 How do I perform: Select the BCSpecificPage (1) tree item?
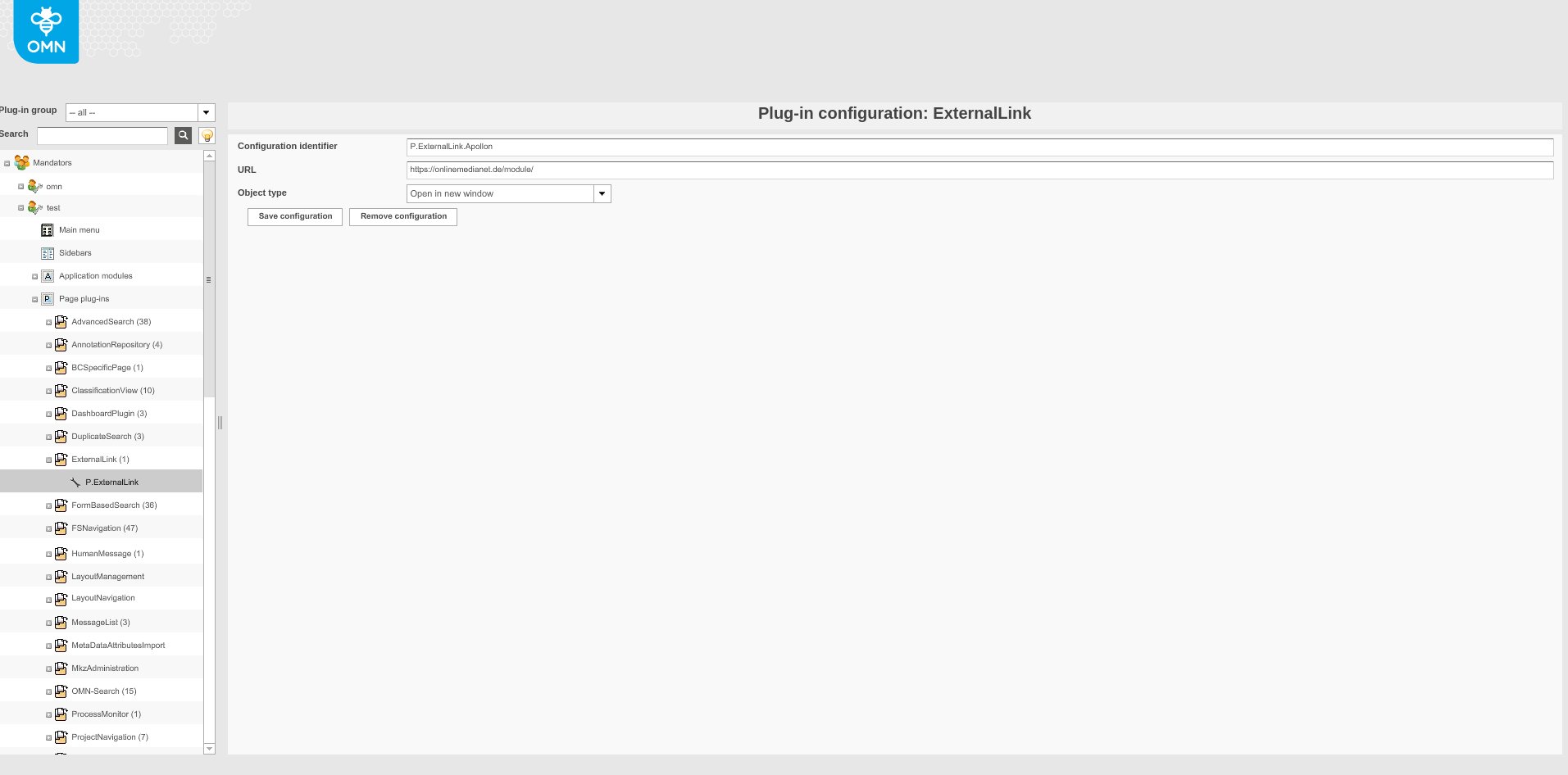[x=107, y=368]
